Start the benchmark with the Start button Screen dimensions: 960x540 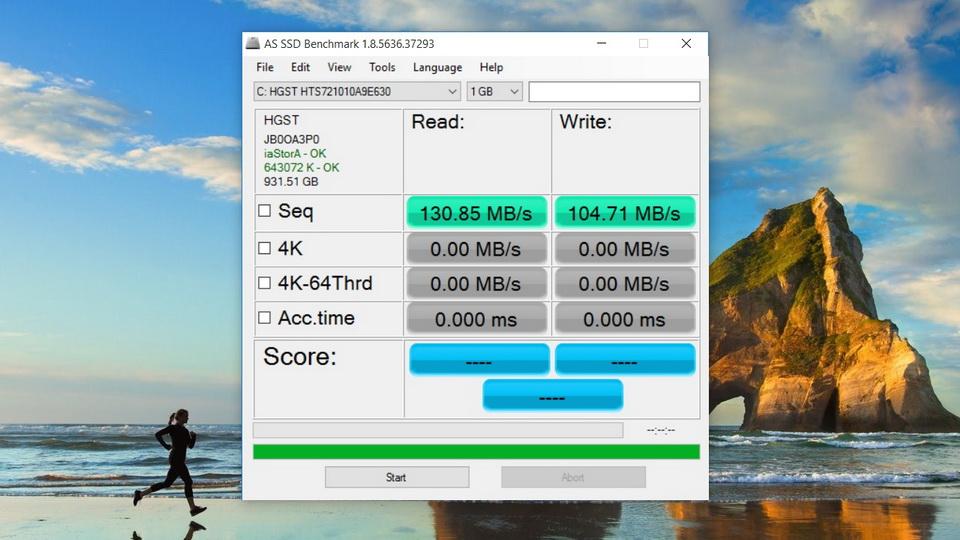397,477
